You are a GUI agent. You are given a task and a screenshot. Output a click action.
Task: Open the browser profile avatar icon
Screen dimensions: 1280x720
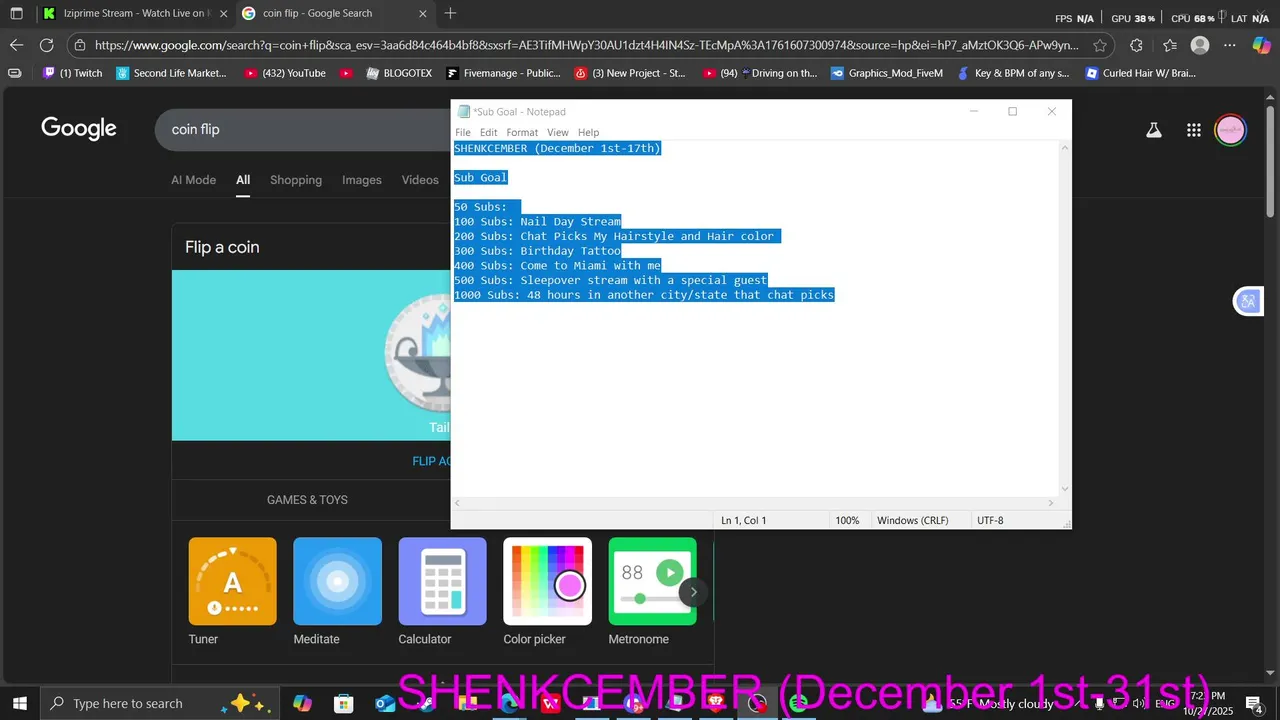(1200, 45)
